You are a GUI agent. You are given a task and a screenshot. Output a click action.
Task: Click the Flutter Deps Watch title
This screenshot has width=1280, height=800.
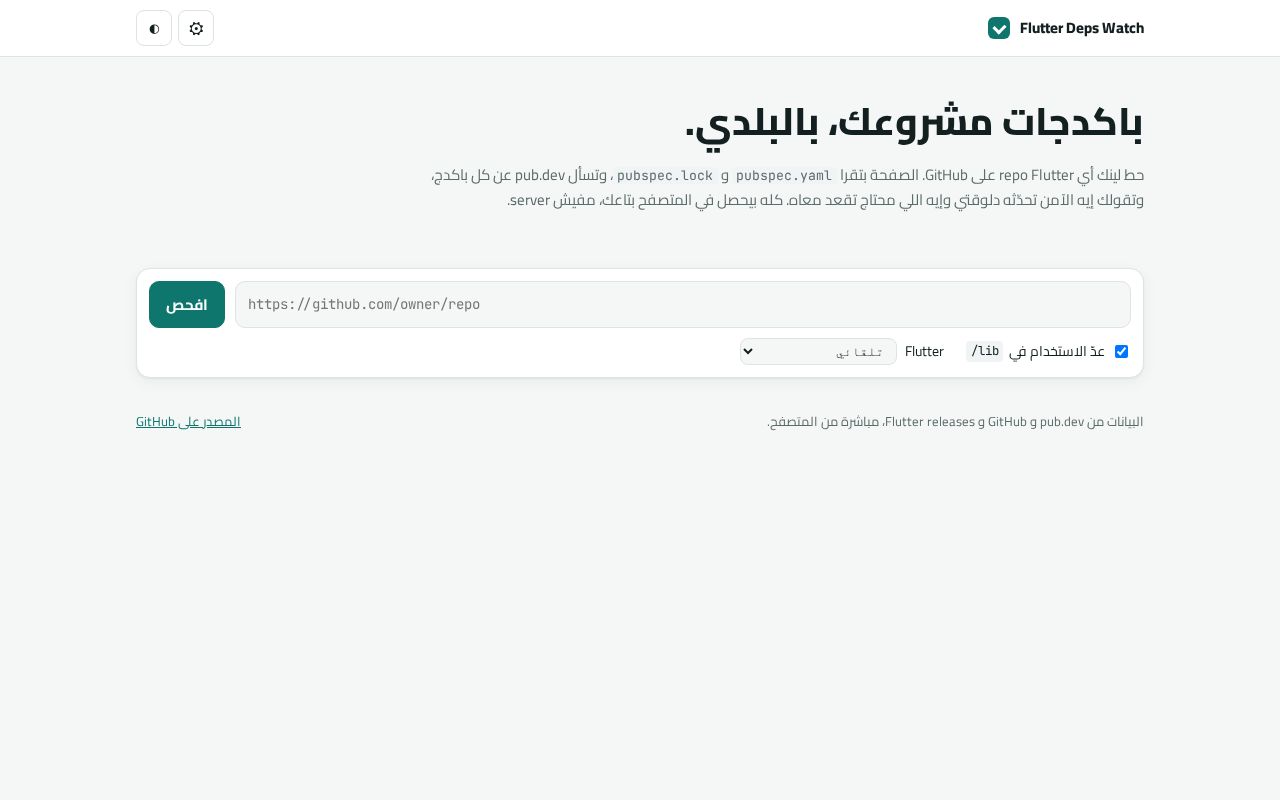tap(1082, 28)
